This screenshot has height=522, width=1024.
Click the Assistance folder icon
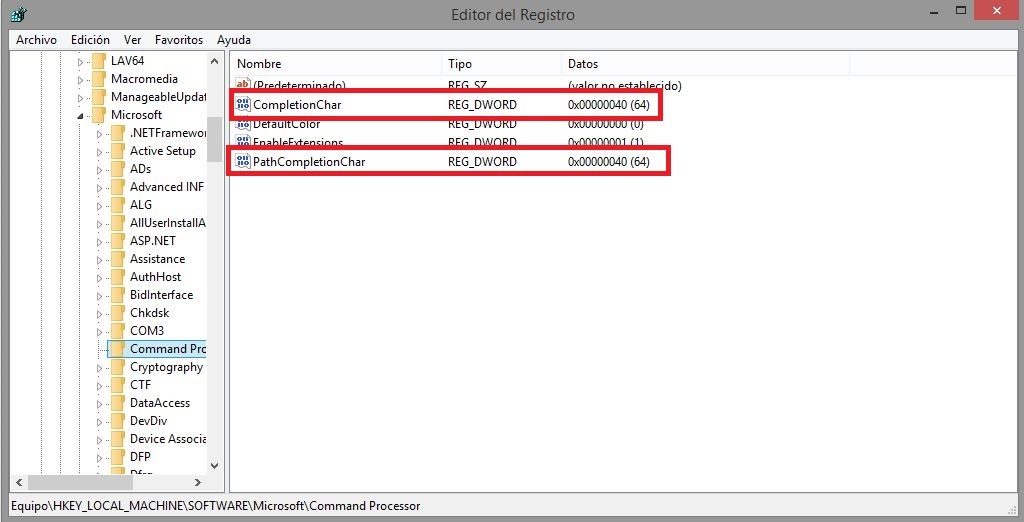pyautogui.click(x=118, y=259)
